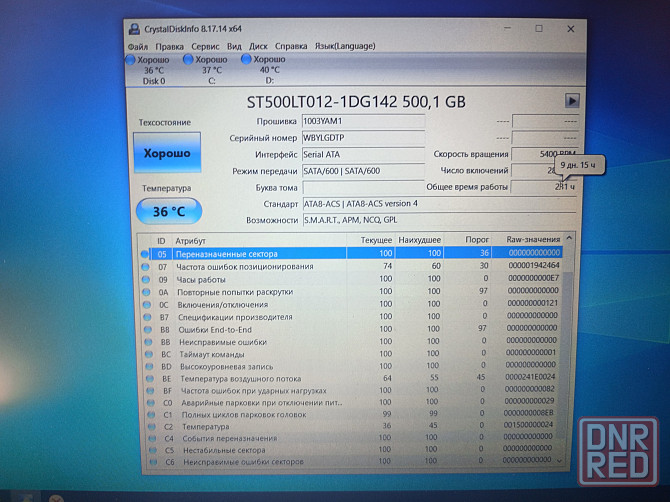
Task: Select row BD Высокоуровневая запись
Action: (350, 366)
